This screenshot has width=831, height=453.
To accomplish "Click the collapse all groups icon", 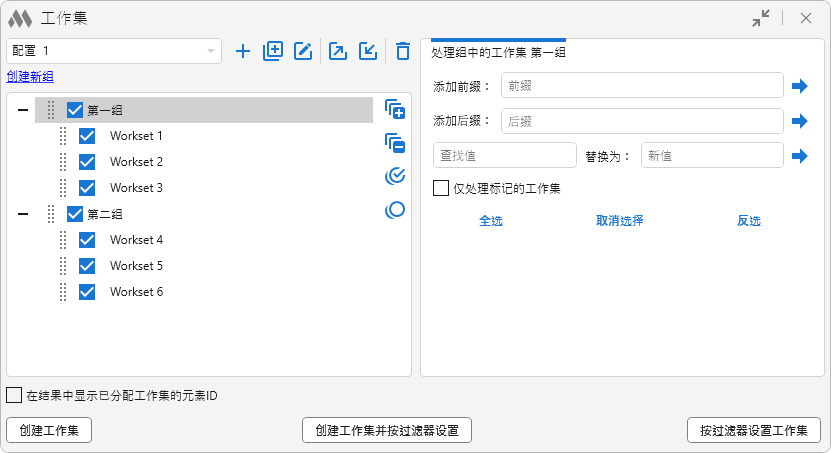I will 395,143.
